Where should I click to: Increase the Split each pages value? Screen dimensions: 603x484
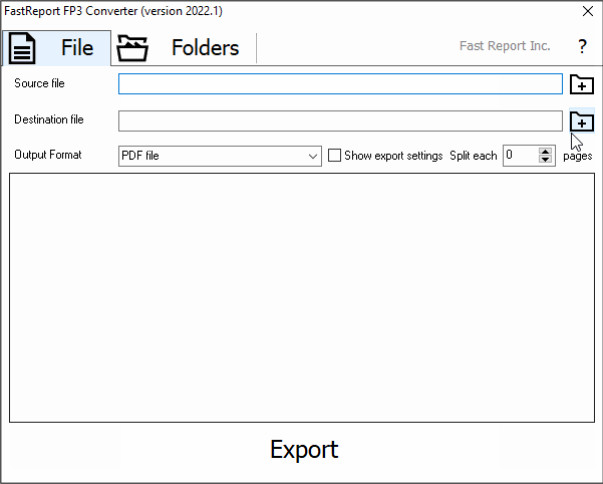(x=545, y=152)
